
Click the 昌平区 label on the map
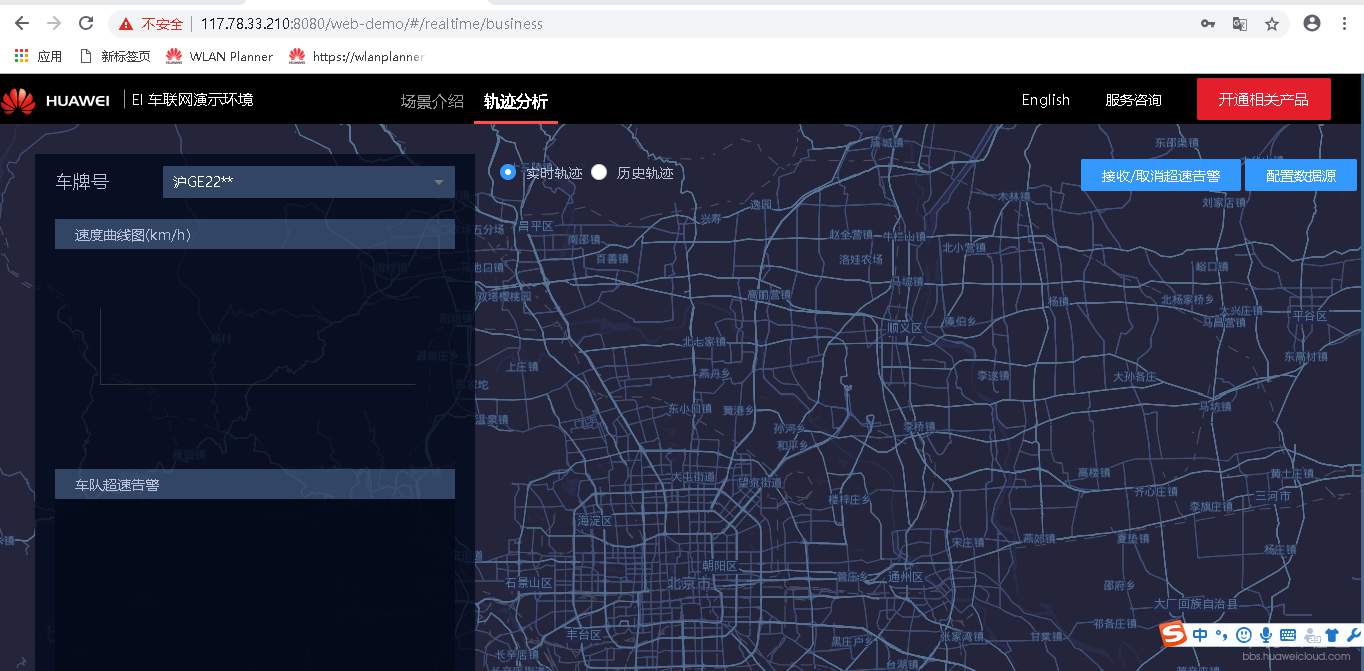pos(536,226)
